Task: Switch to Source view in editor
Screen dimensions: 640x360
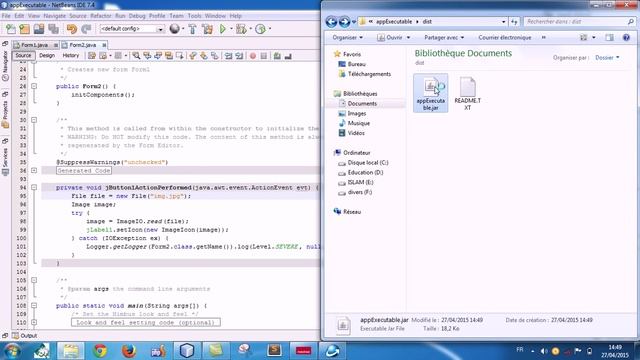Action: (23, 56)
